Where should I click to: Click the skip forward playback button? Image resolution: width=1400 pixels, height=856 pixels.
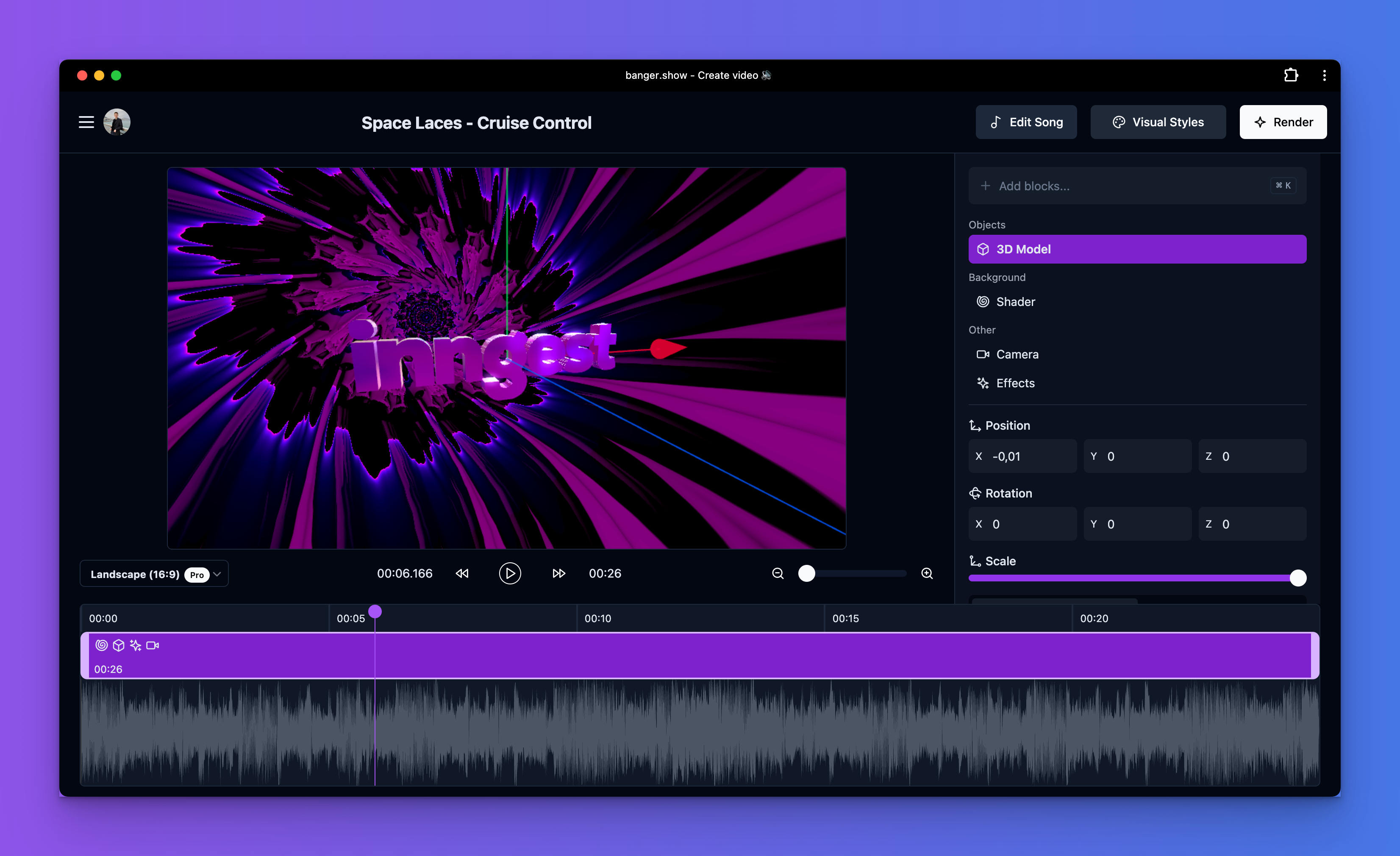(x=557, y=573)
